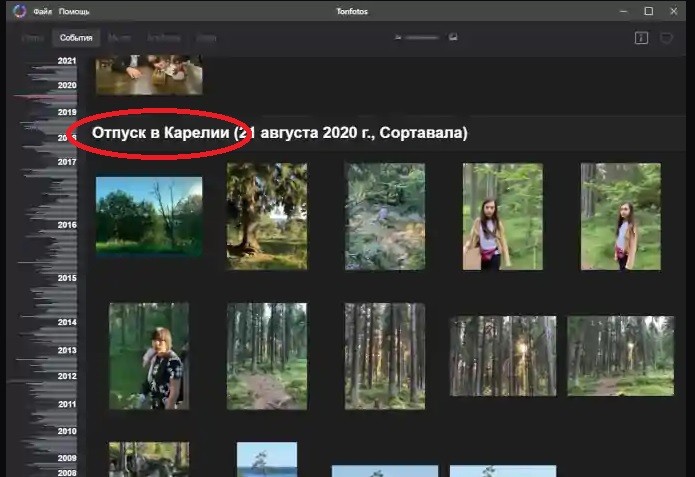Open the info panel icon in toolbar

[x=641, y=38]
